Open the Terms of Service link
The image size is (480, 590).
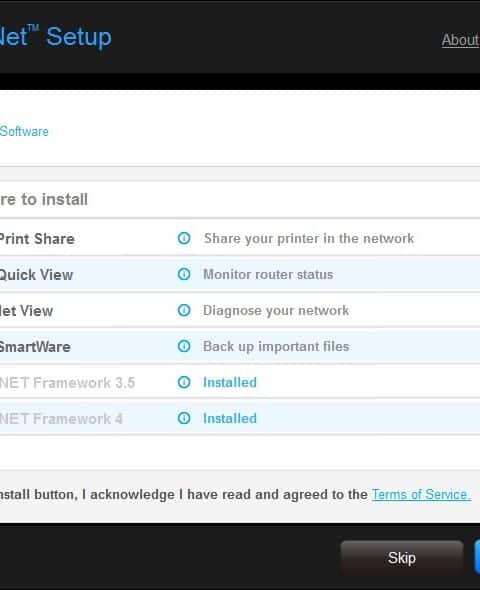421,494
